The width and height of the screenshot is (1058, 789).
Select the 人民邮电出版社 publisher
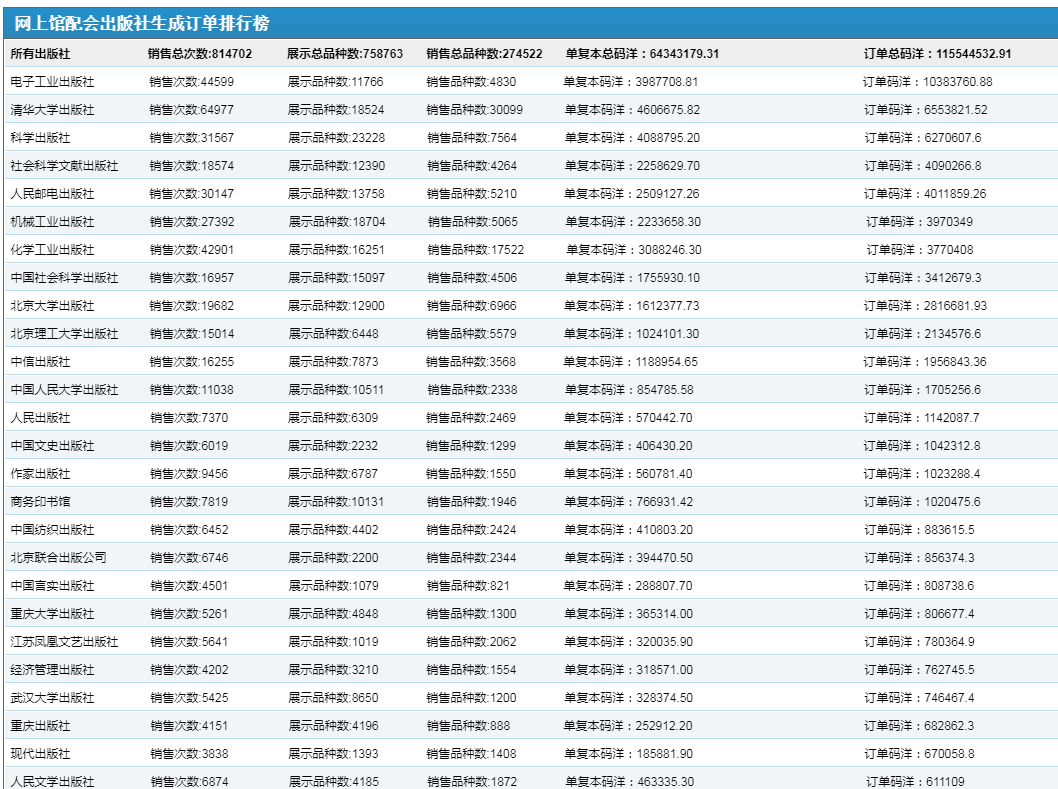coord(52,194)
